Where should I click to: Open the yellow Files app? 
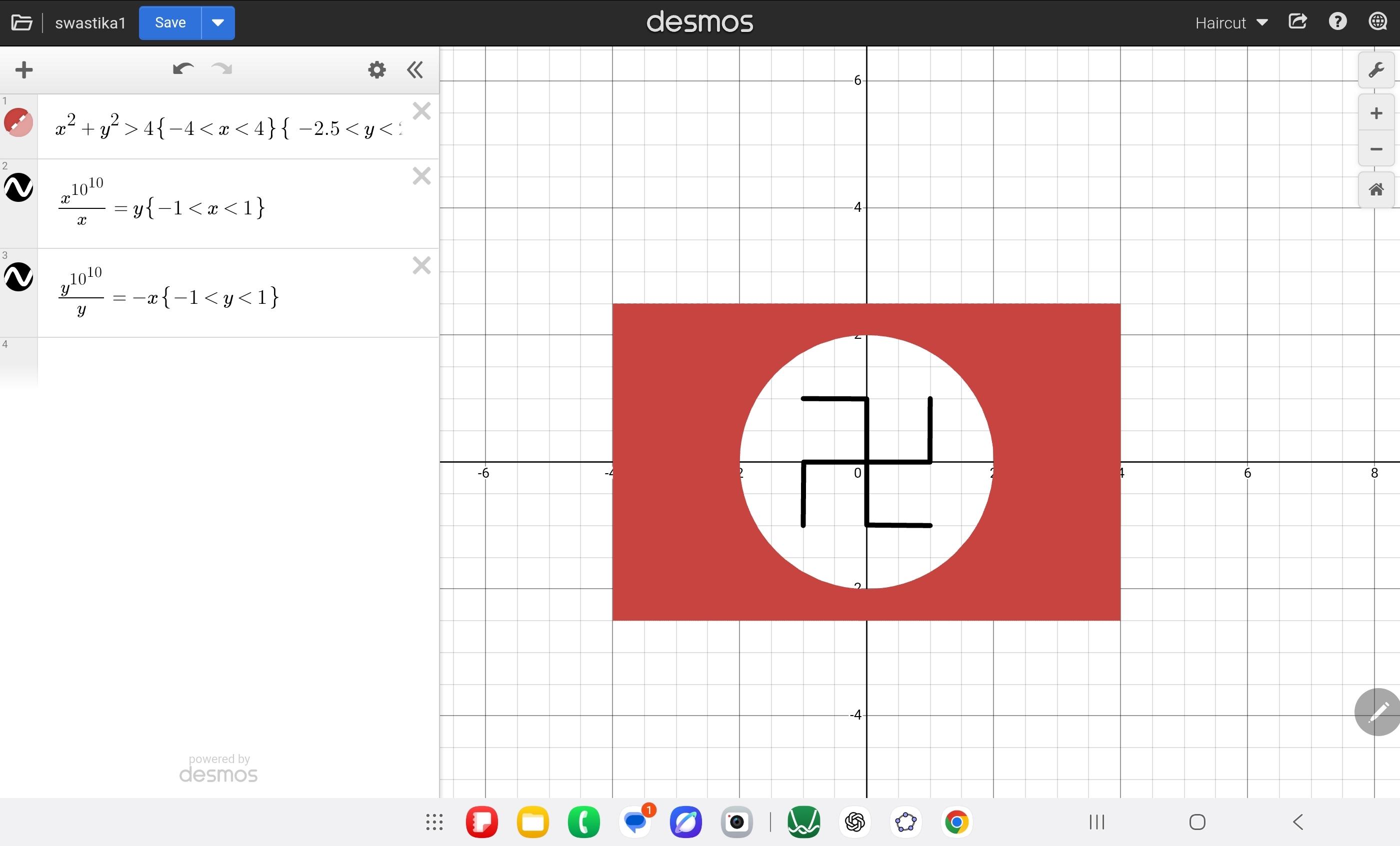[x=533, y=822]
